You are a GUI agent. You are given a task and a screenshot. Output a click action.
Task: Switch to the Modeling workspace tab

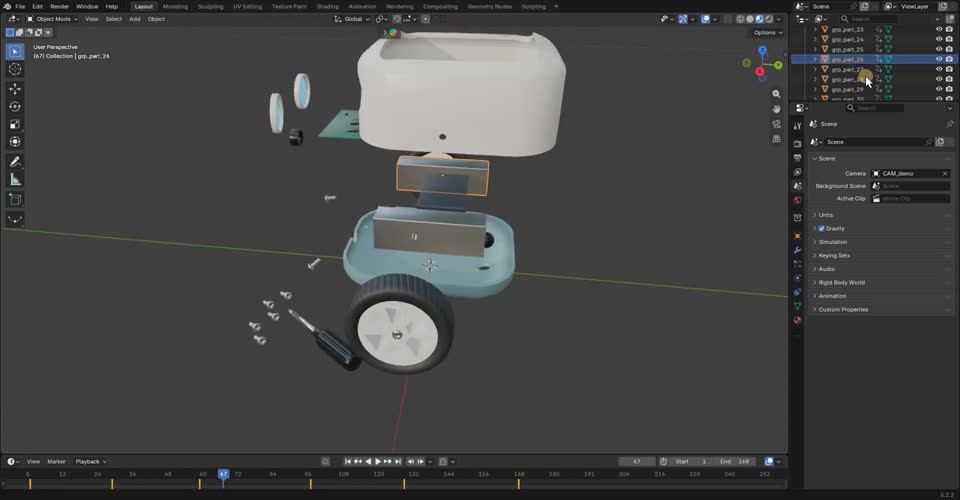pyautogui.click(x=175, y=6)
